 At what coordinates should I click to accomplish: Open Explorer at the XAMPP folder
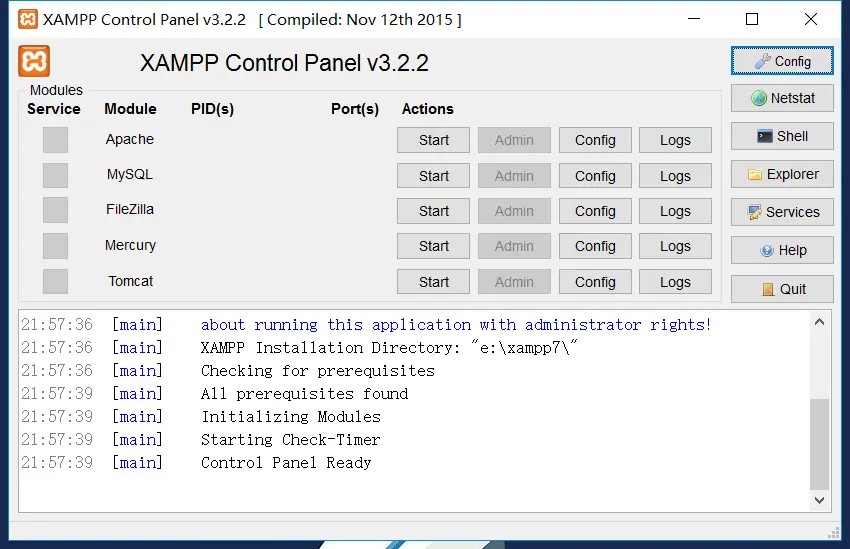point(782,174)
